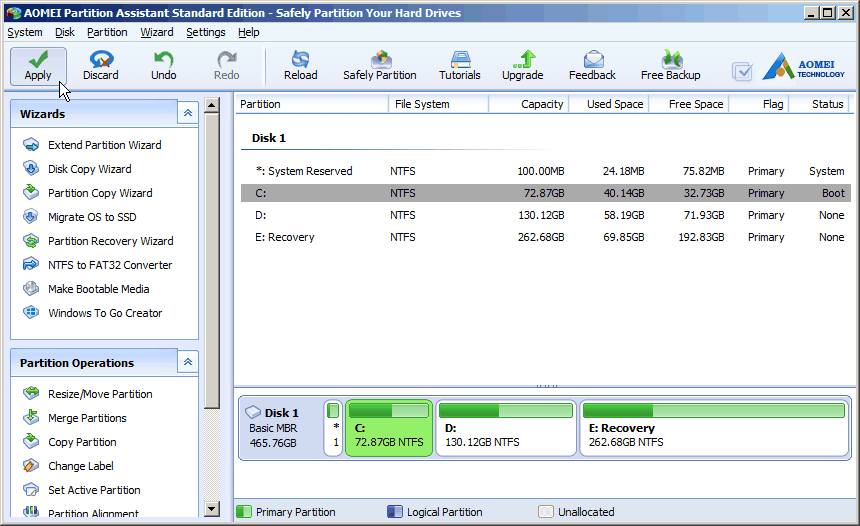Screen dimensions: 860x526
Task: Undo the last operation
Action: pos(163,66)
